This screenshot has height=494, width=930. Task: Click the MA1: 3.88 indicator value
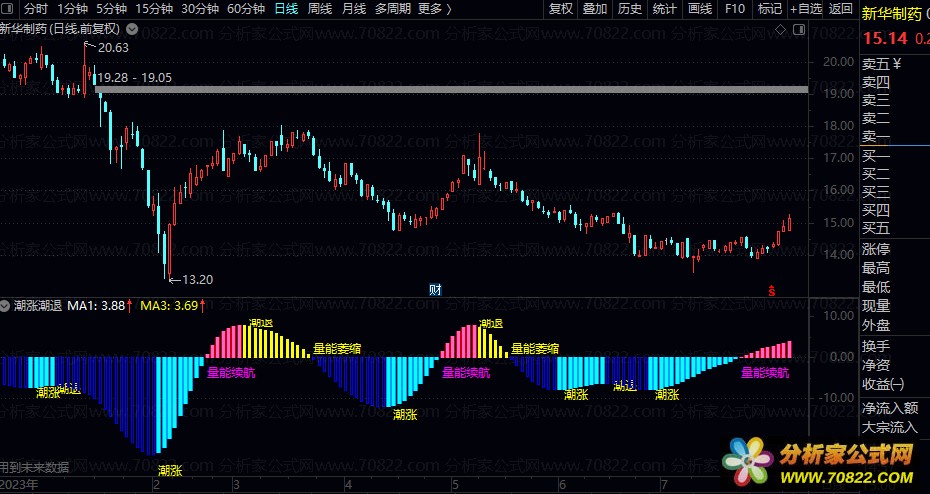click(x=96, y=306)
